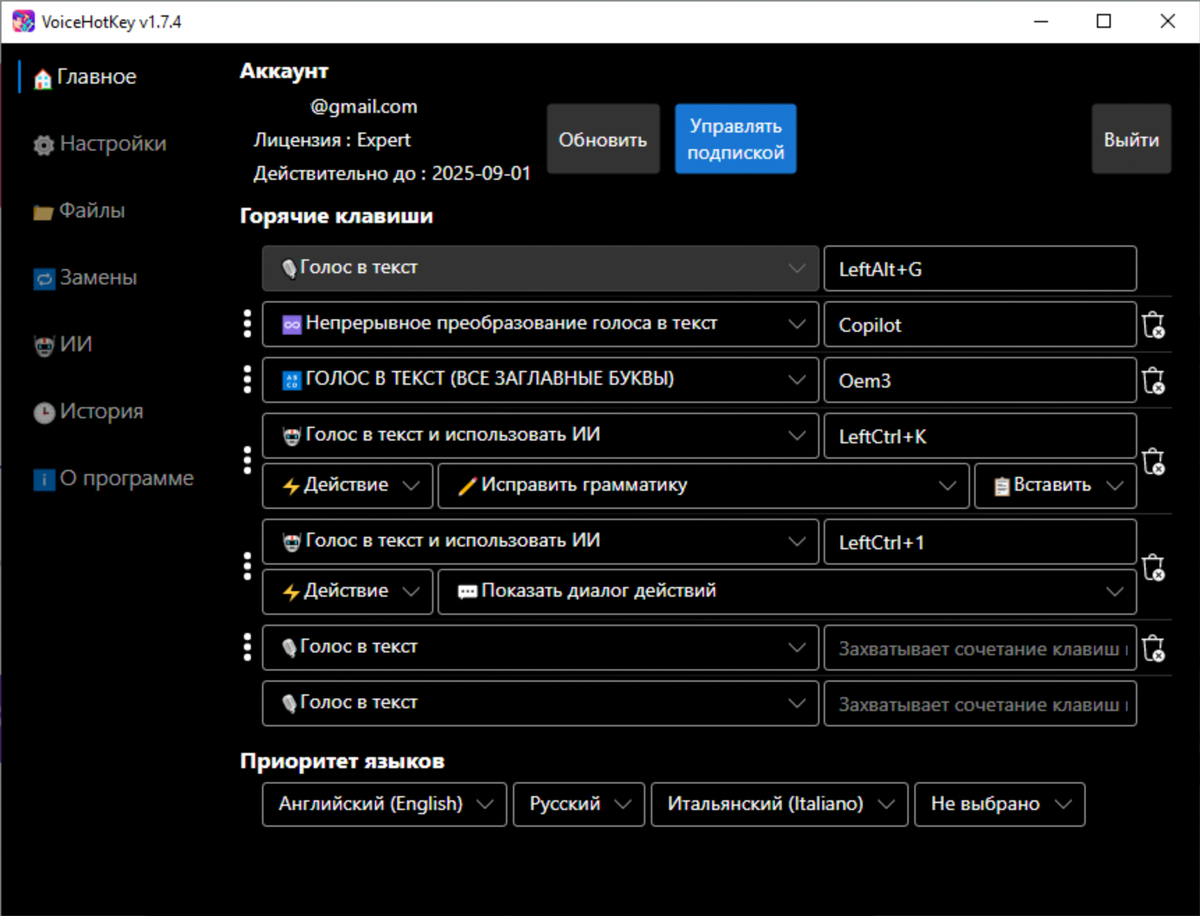Maximize the VoiceHotKey window

[1104, 21]
